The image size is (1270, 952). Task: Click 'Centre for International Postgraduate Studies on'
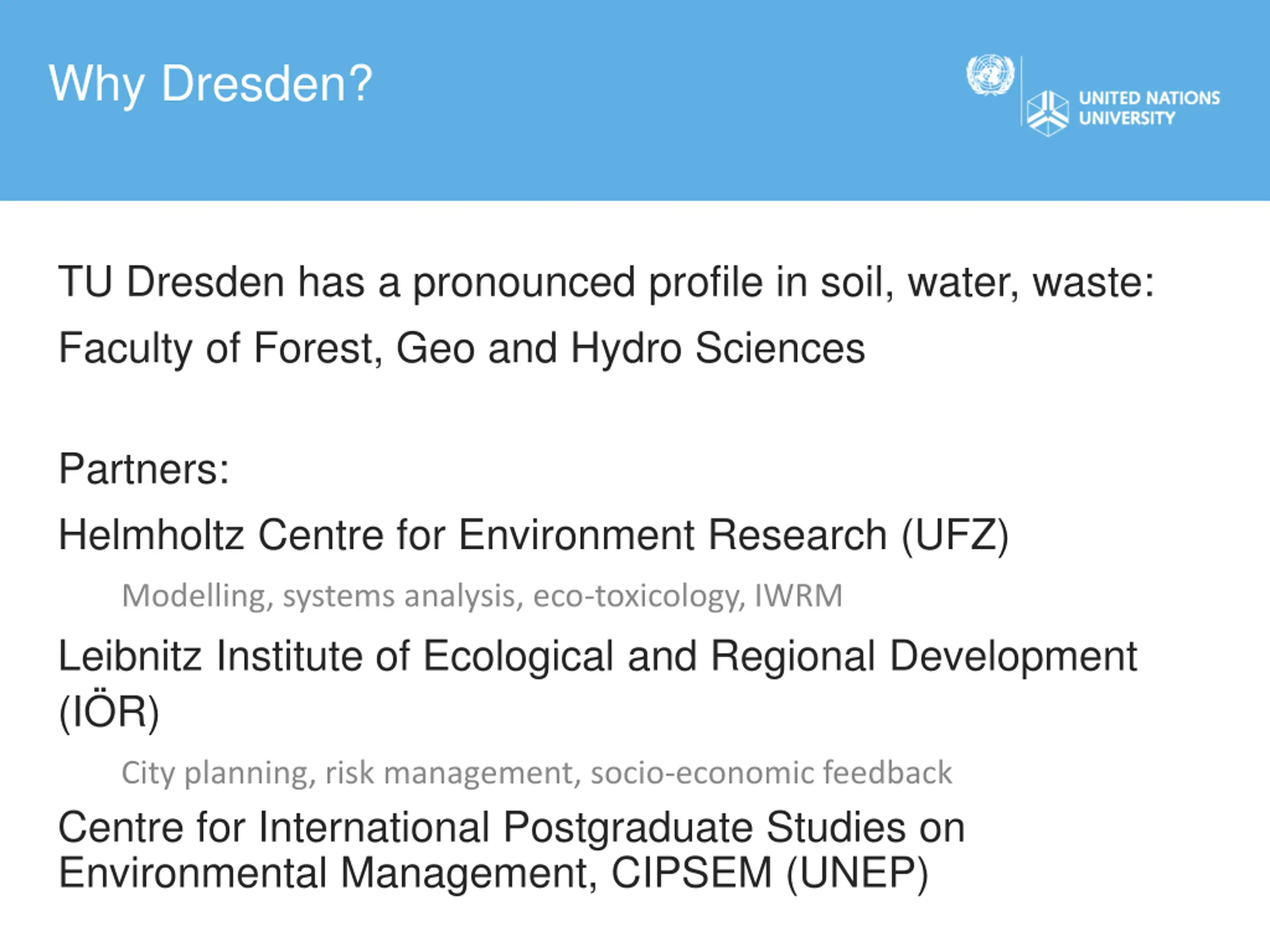[x=511, y=828]
